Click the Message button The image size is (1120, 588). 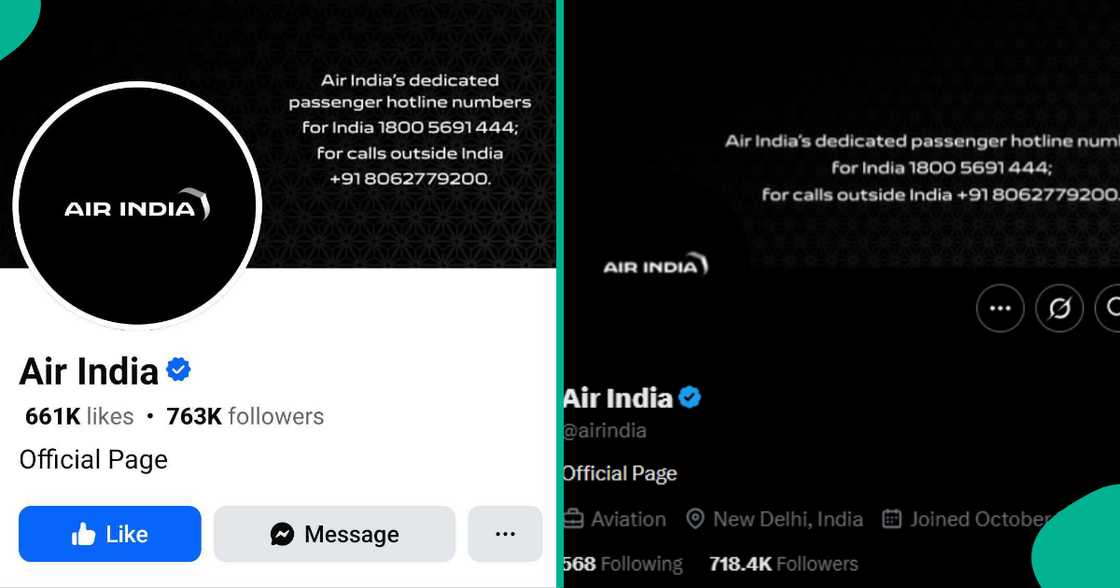tap(333, 534)
